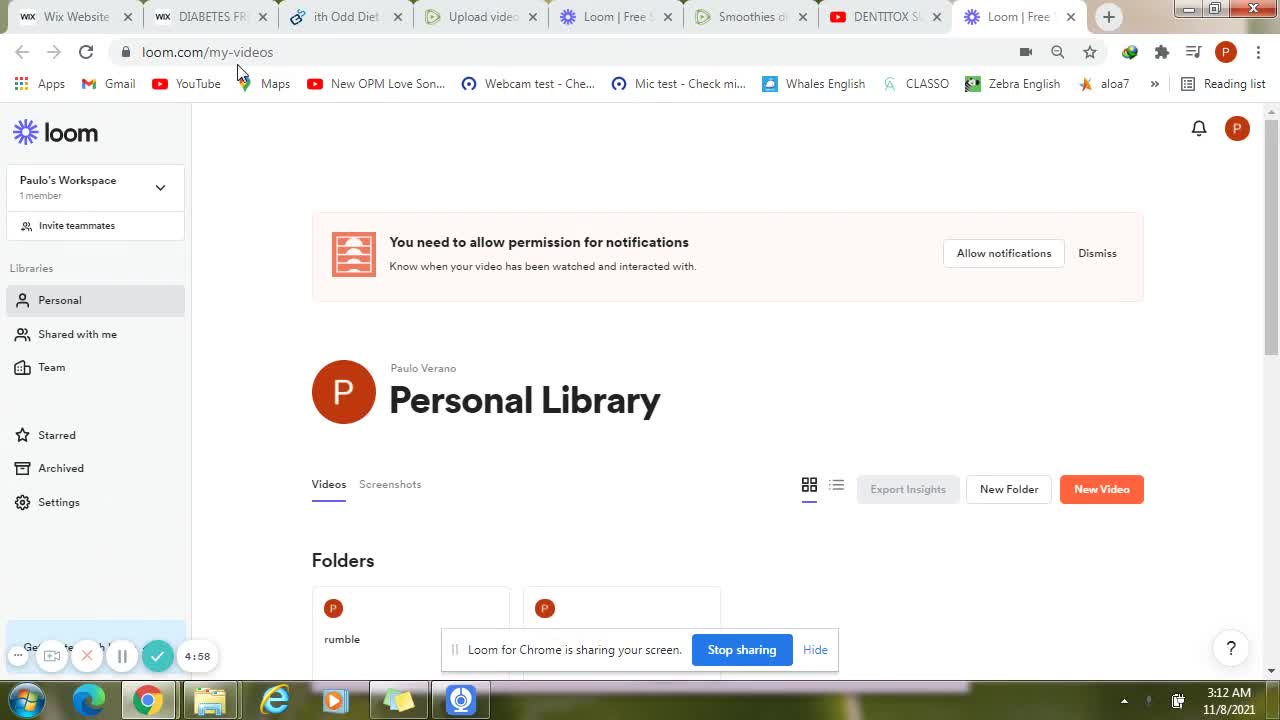Viewport: 1280px width, 720px height.
Task: Close the DIABETES tab
Action: 263,17
